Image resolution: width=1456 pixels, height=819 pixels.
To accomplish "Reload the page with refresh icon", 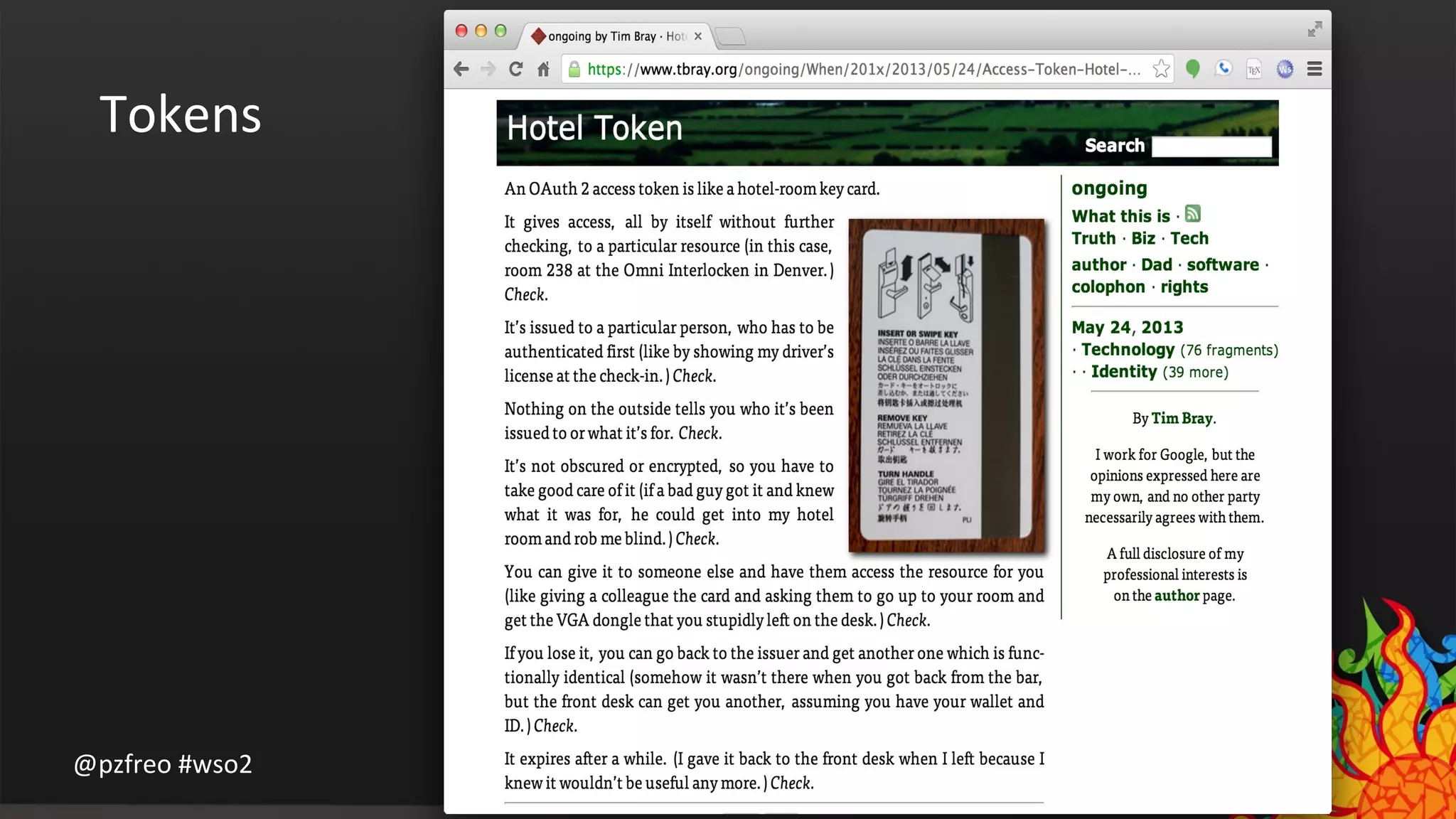I will (x=516, y=69).
